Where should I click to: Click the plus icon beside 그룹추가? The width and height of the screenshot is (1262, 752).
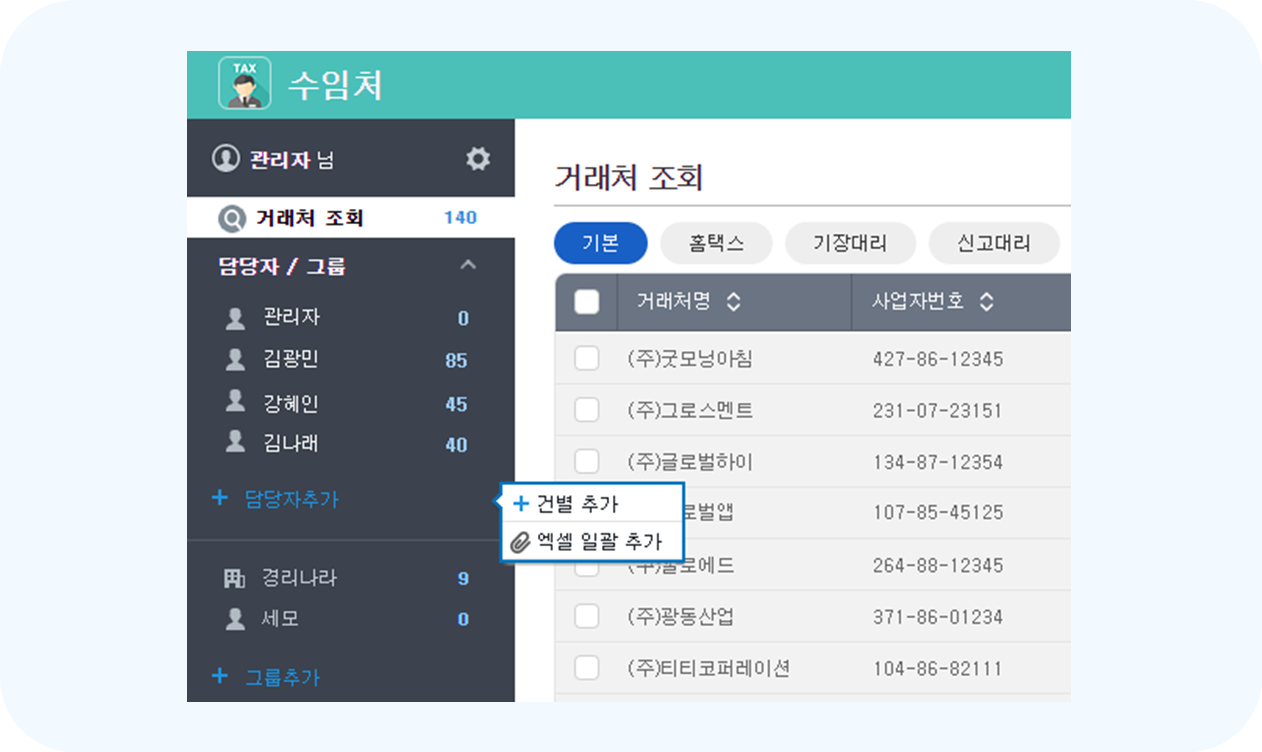pos(220,676)
